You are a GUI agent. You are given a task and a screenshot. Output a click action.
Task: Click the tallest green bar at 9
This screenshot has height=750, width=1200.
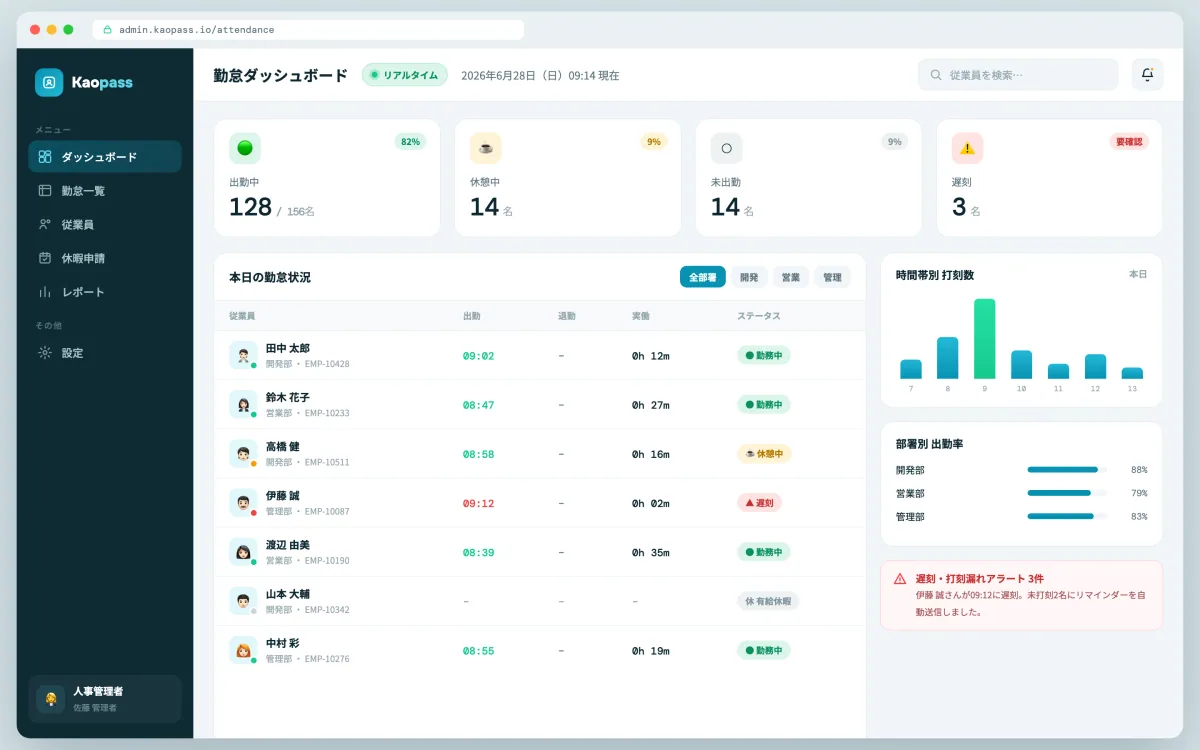click(984, 339)
